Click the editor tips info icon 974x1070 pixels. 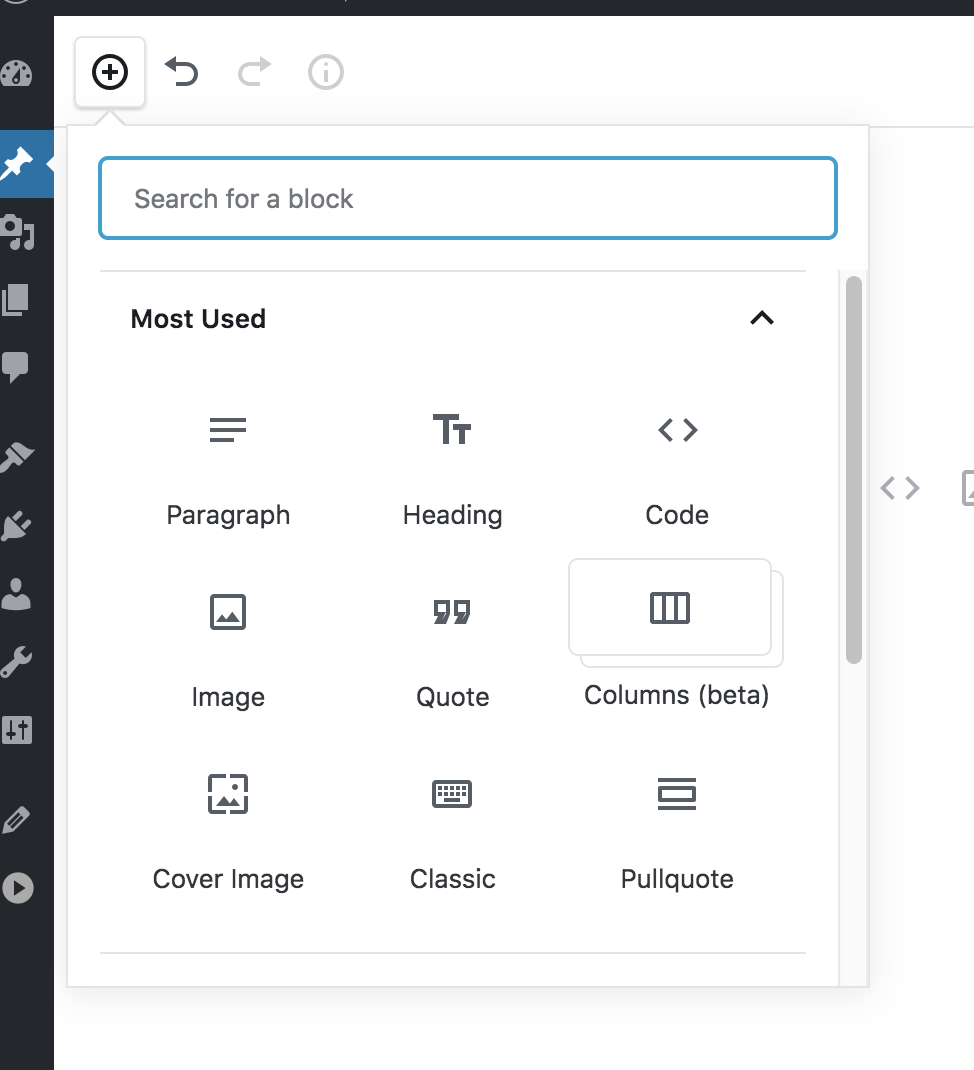pyautogui.click(x=325, y=73)
